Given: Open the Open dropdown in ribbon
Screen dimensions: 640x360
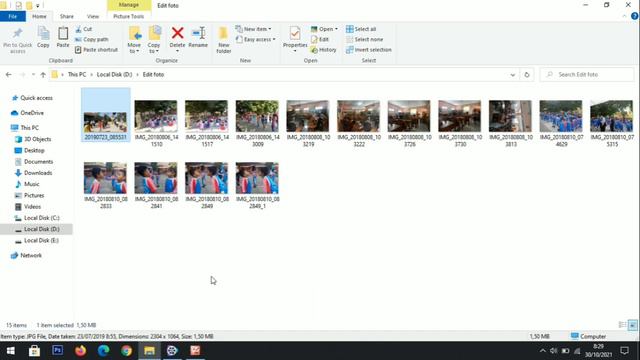Looking at the screenshot, I should click(324, 29).
